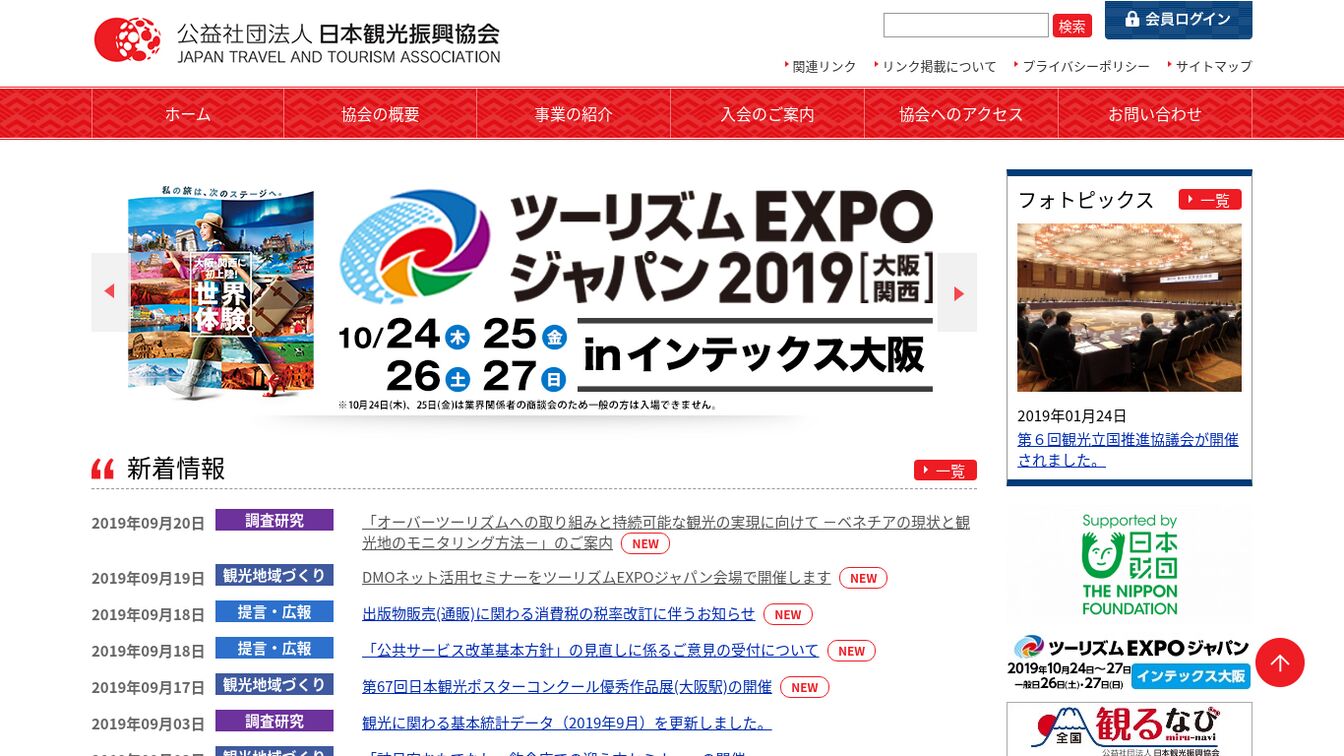
Task: Click 一覧 button beside 新着情報 heading
Action: 945,470
